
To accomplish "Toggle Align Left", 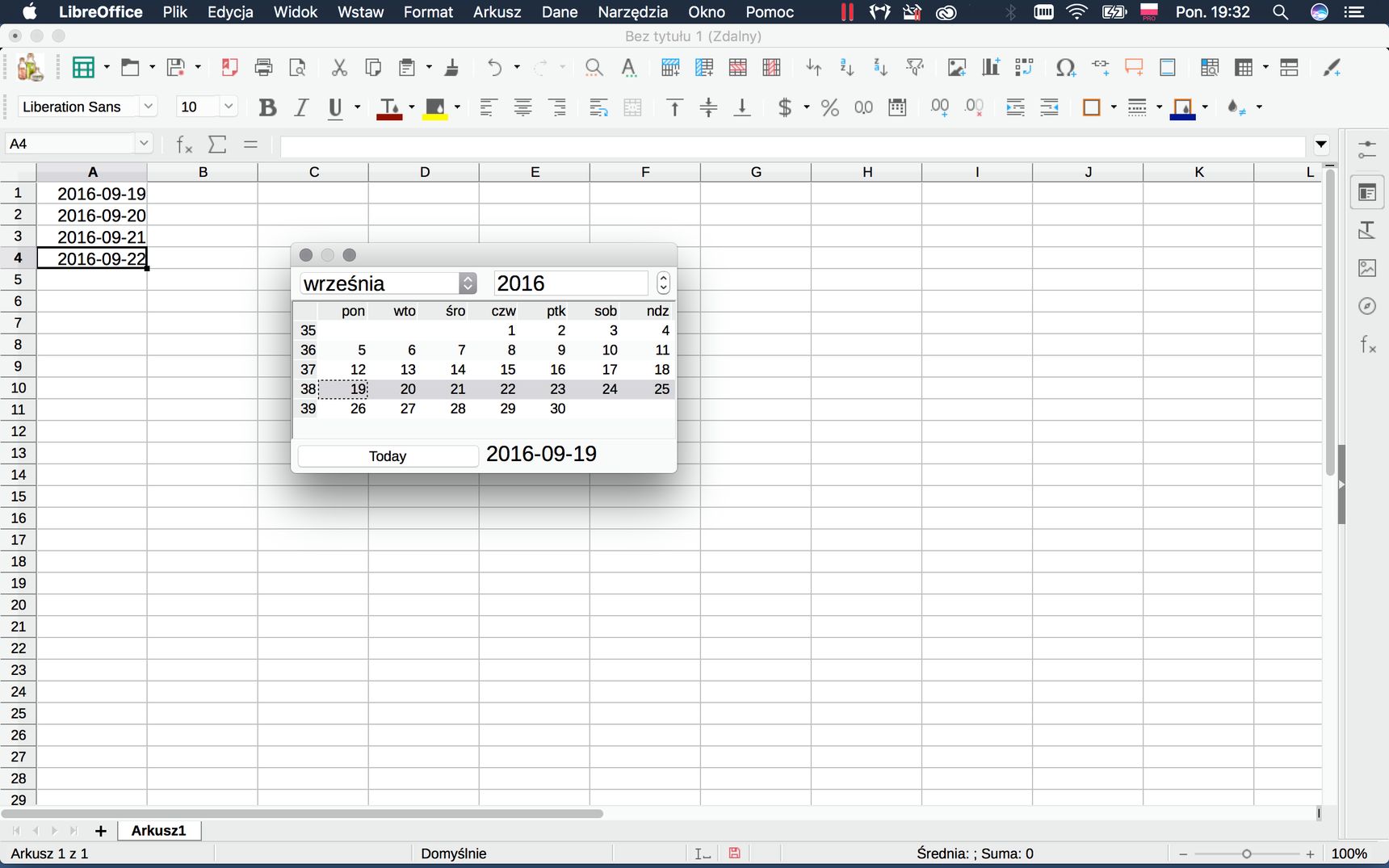I will (x=487, y=107).
